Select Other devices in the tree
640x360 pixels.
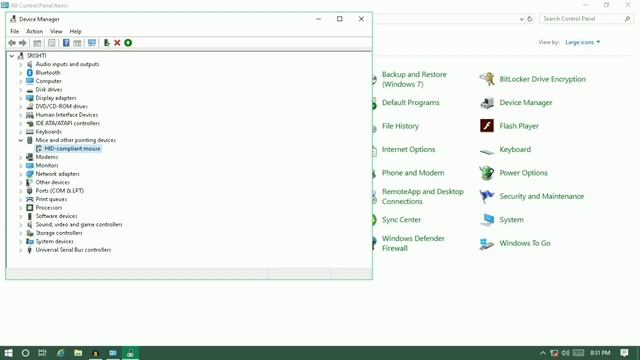tap(52, 182)
